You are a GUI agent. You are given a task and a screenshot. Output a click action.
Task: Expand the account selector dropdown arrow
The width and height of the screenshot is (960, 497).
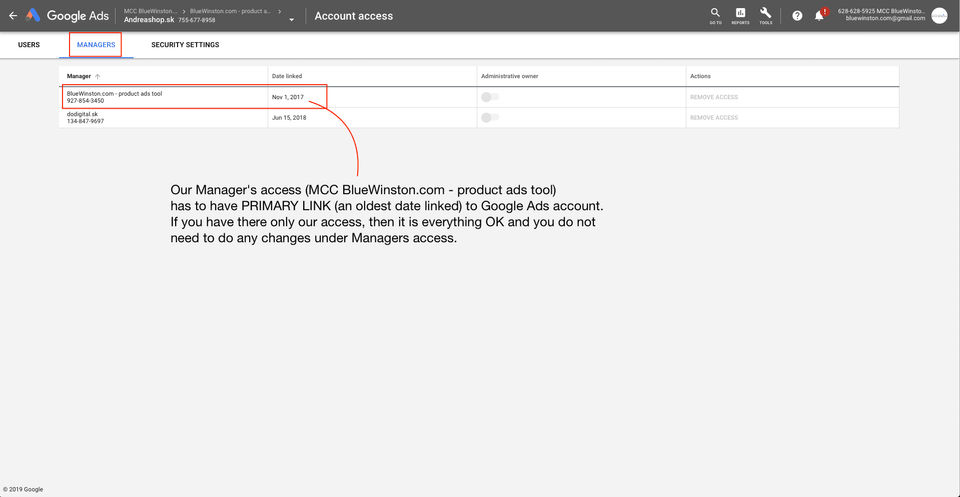point(291,20)
